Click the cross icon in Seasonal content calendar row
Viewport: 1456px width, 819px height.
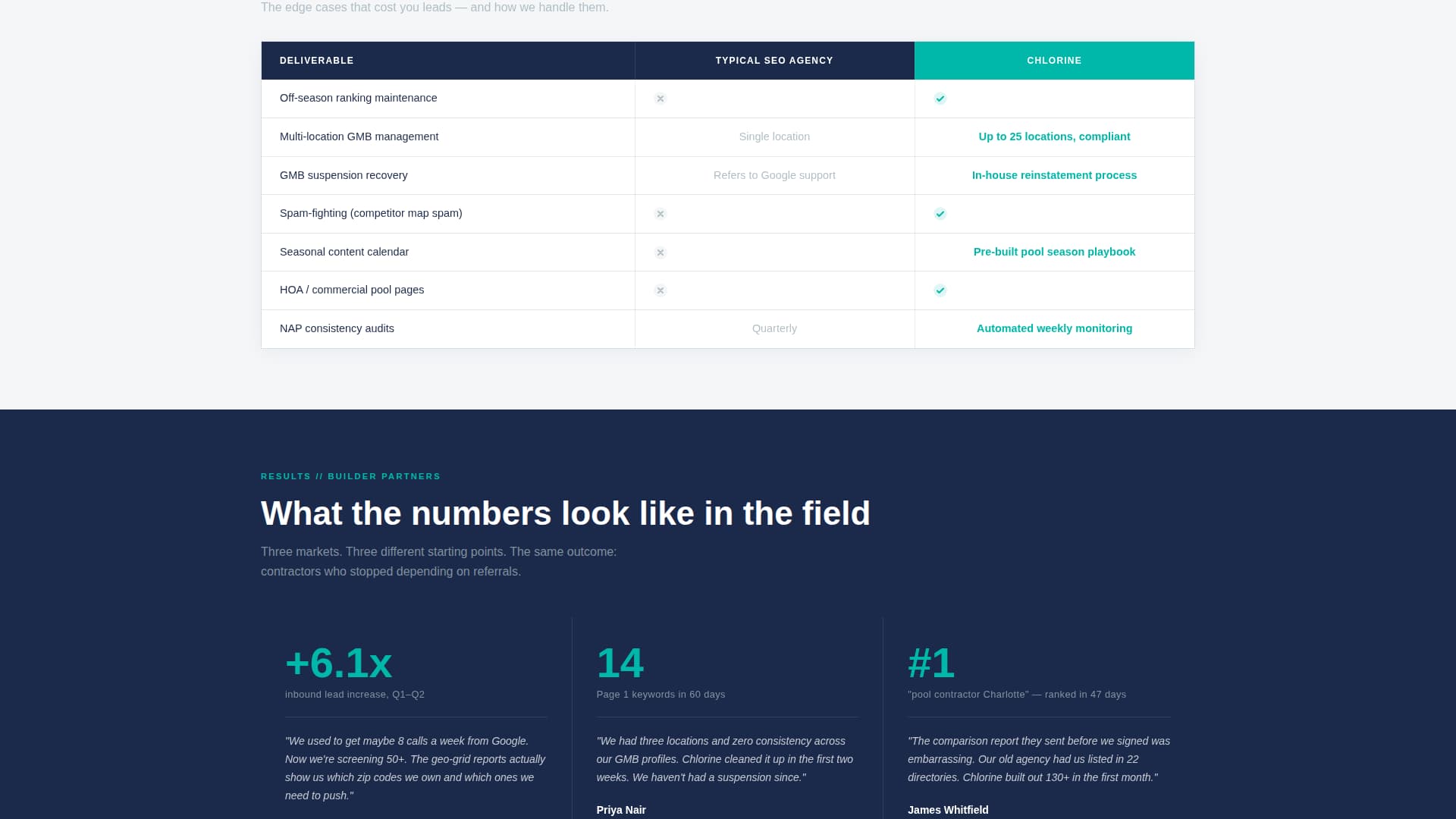[x=661, y=253]
